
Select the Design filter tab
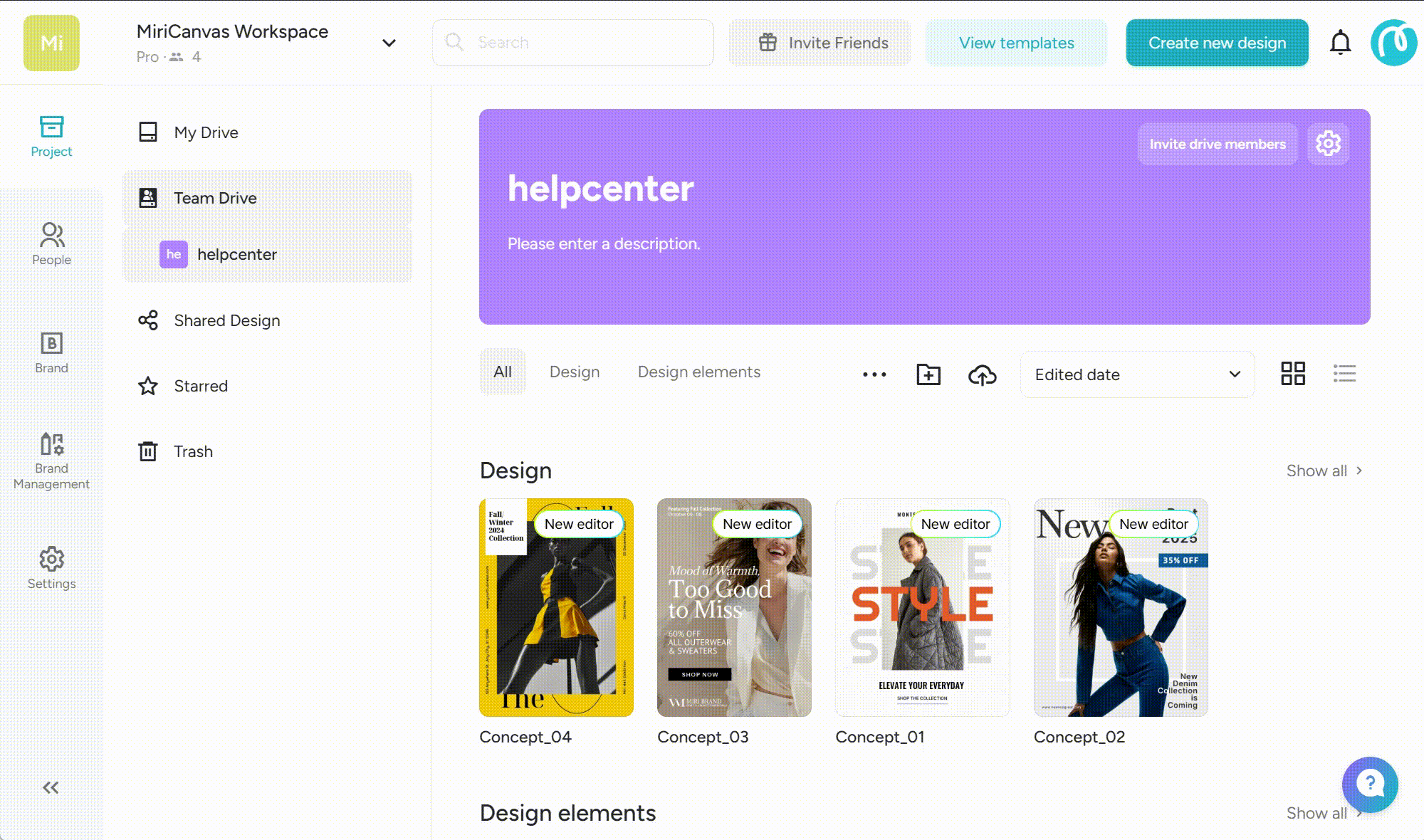coord(574,372)
